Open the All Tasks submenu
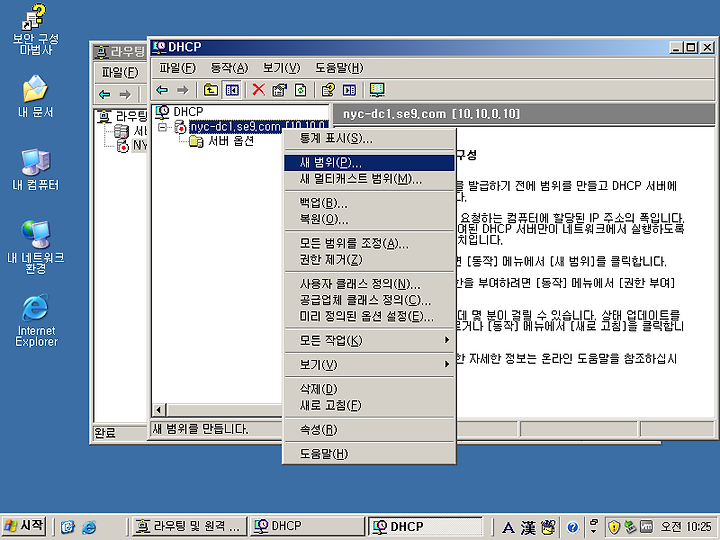720x540 pixels. [369, 340]
